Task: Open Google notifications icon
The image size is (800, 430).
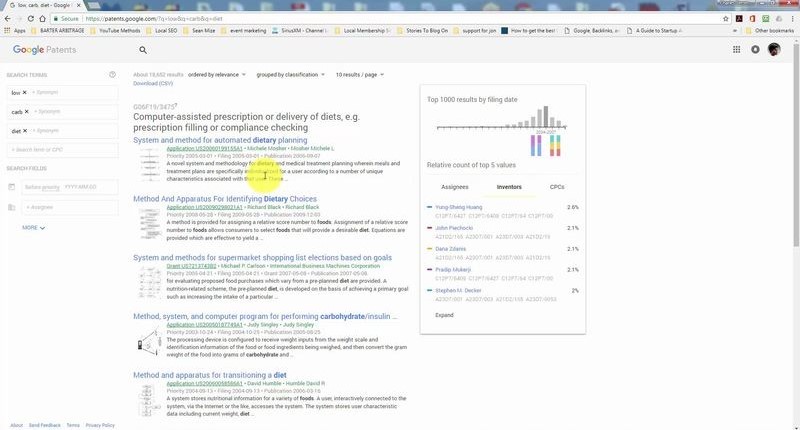Action: (755, 50)
